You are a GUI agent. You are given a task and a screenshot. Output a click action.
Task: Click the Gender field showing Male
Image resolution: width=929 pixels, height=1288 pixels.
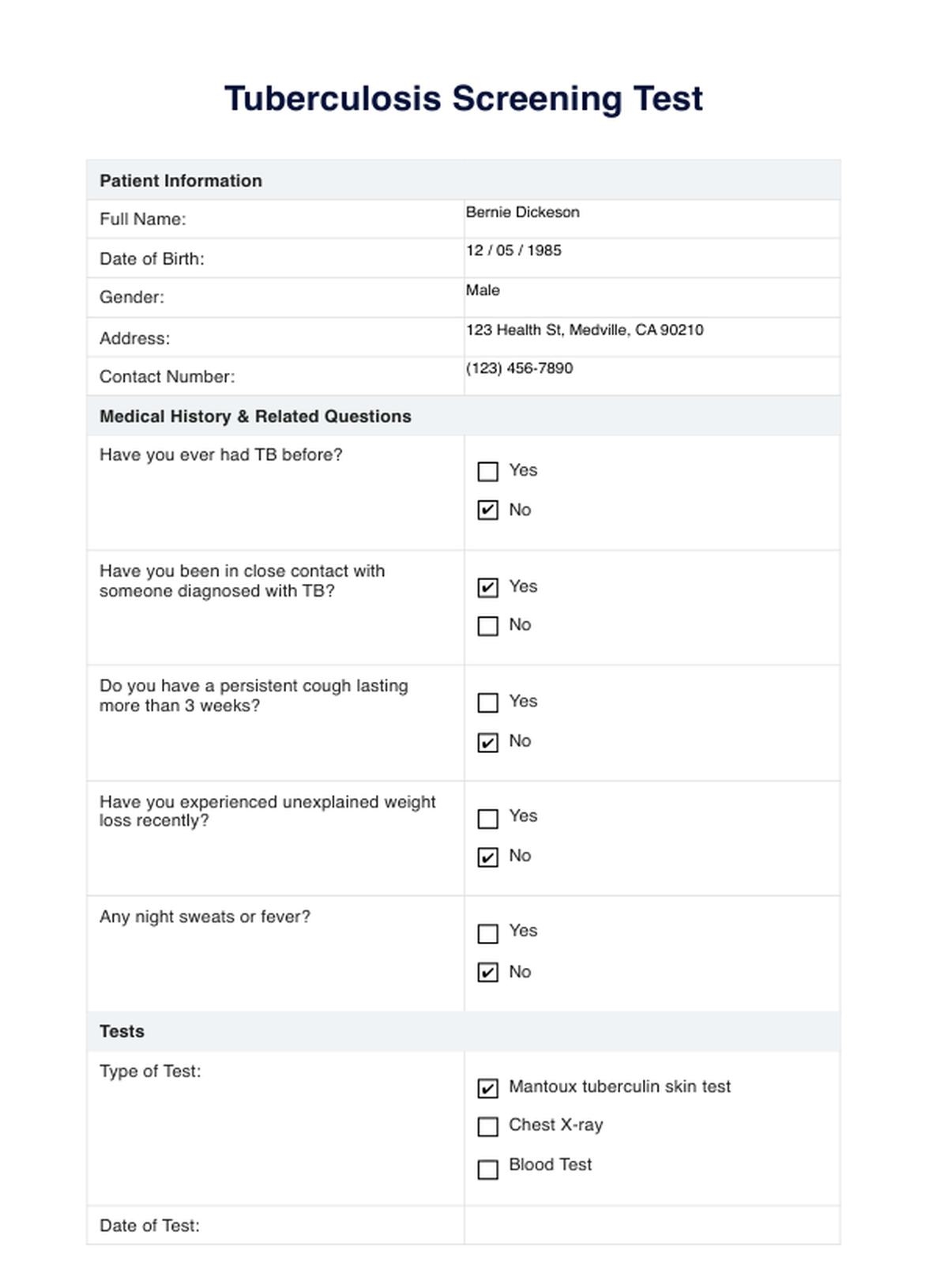pyautogui.click(x=651, y=298)
